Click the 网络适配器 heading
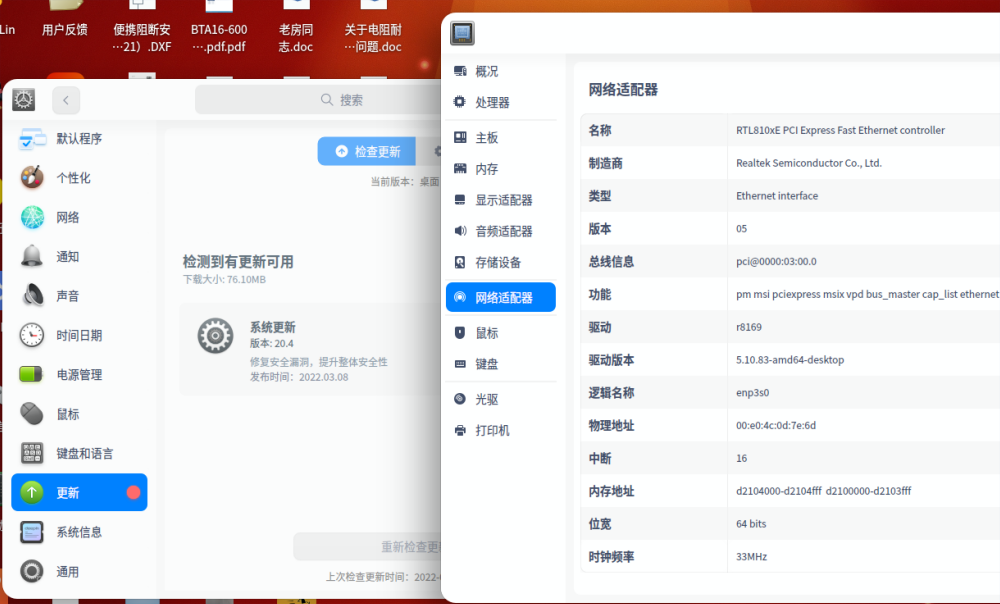1000x604 pixels. click(x=623, y=90)
